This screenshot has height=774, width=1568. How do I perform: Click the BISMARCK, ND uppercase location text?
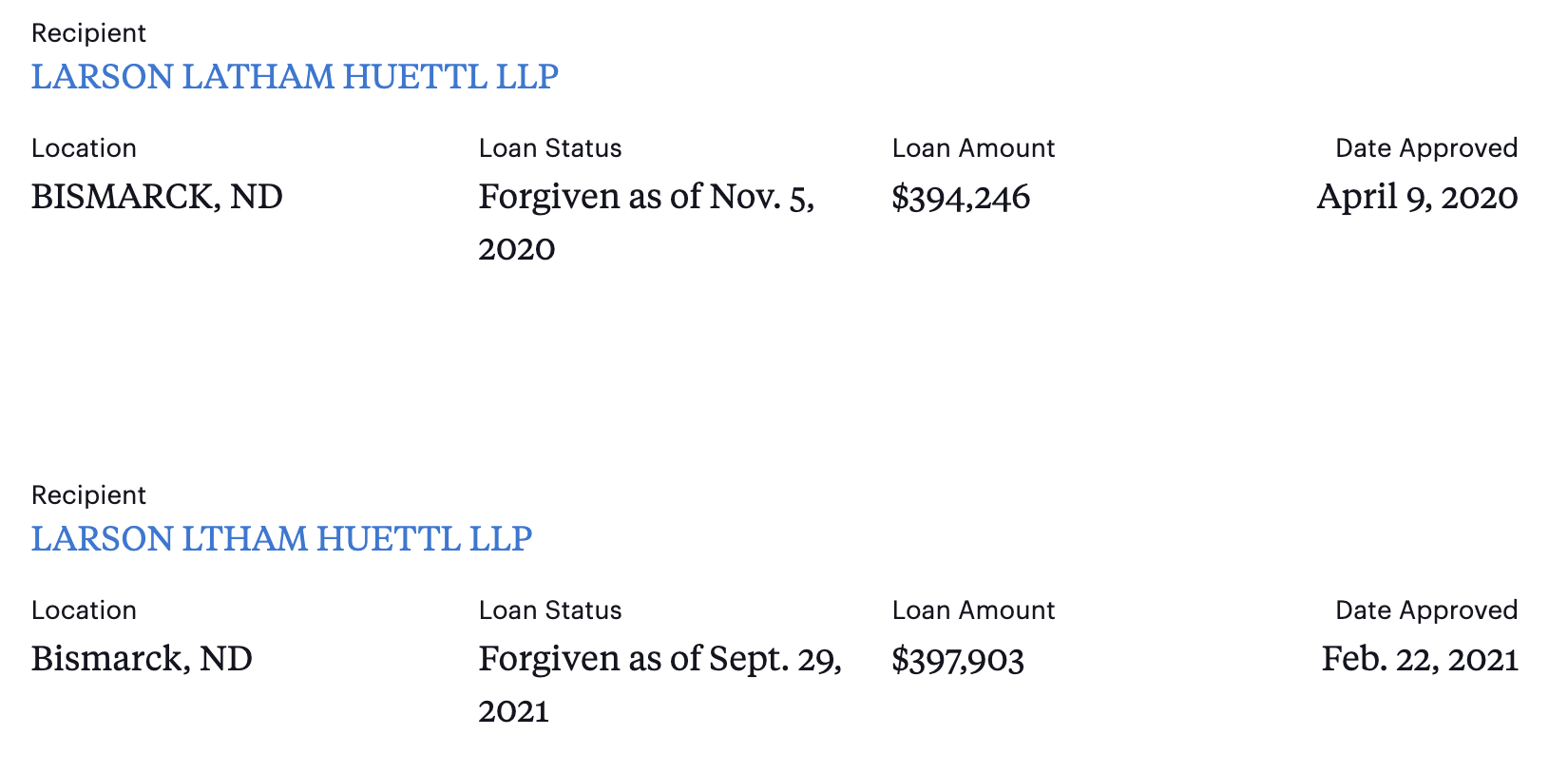click(x=157, y=197)
